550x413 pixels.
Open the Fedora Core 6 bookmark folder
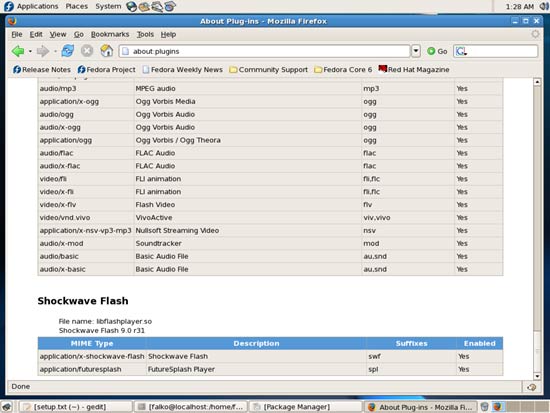point(343,69)
